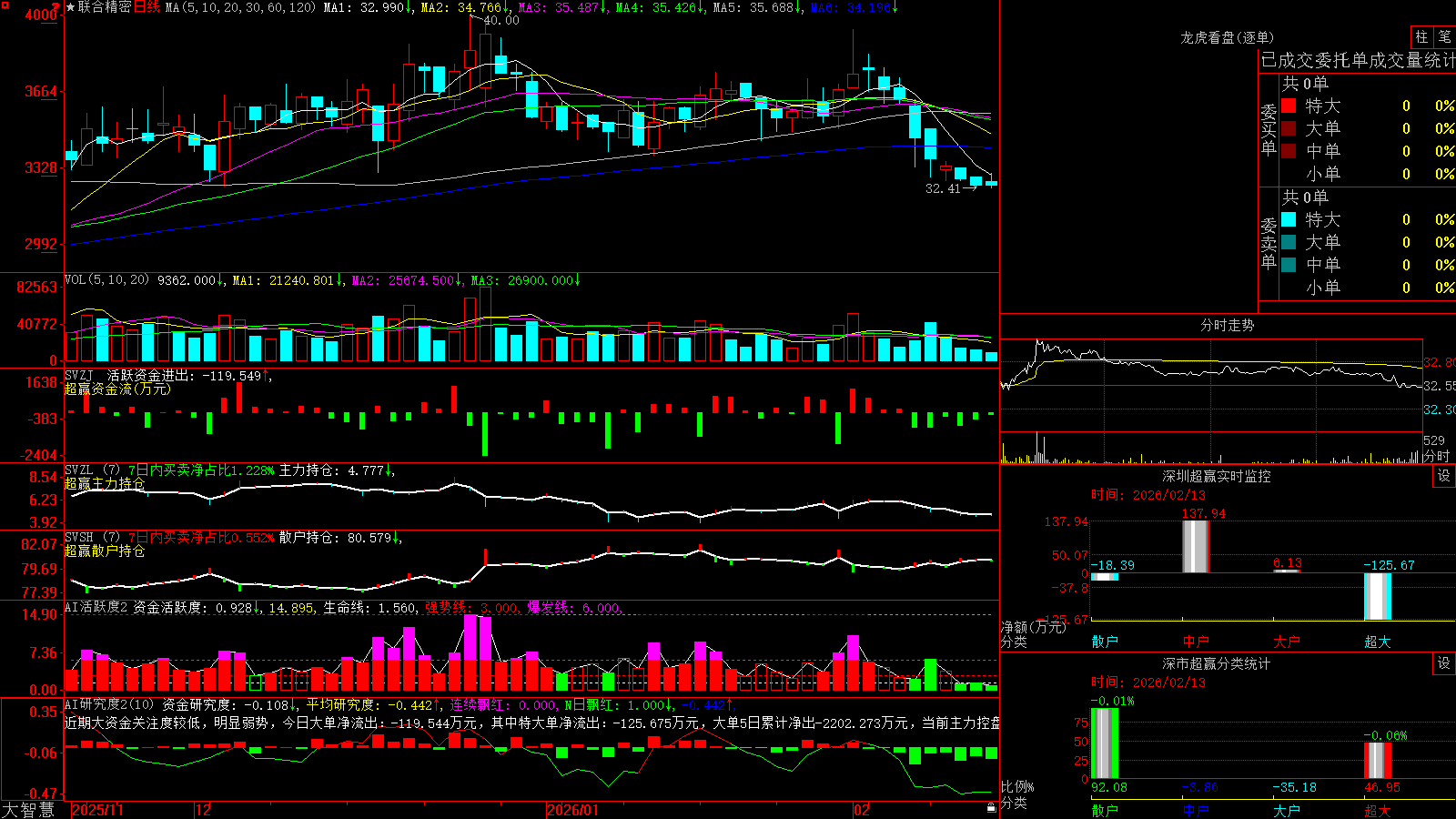Screen dimensions: 1456x819
Task: Open 设 settings for 深圳超赢实时监控
Action: [x=1443, y=476]
